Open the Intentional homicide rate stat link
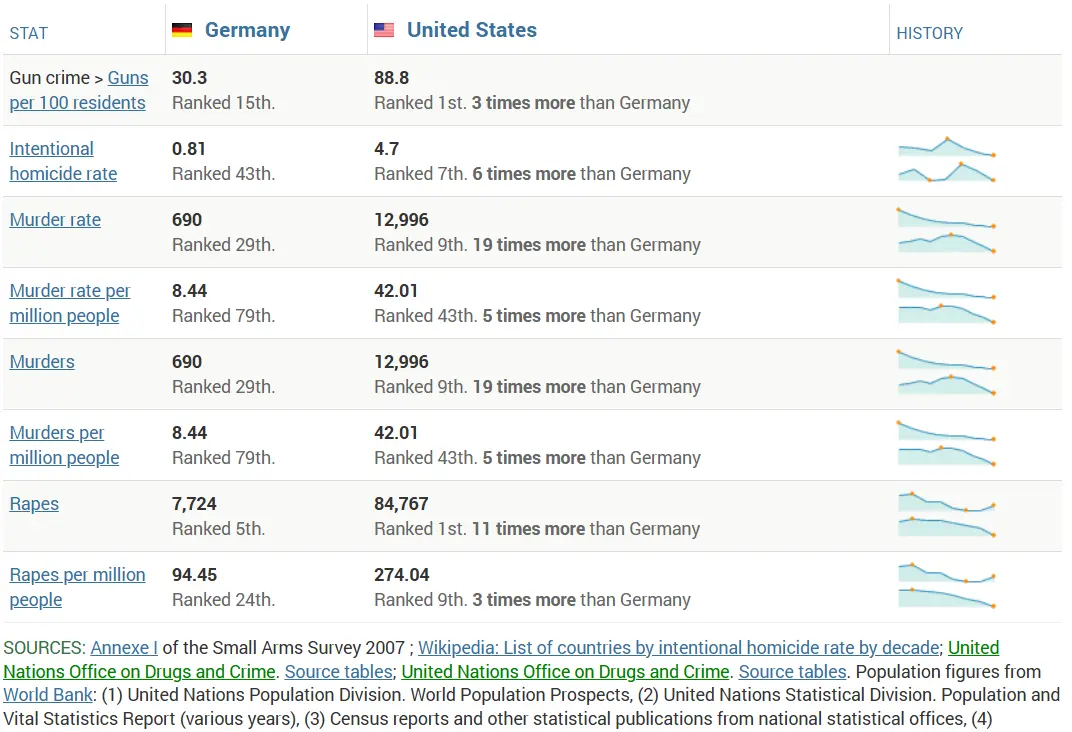The height and width of the screenshot is (732, 1072). point(62,161)
